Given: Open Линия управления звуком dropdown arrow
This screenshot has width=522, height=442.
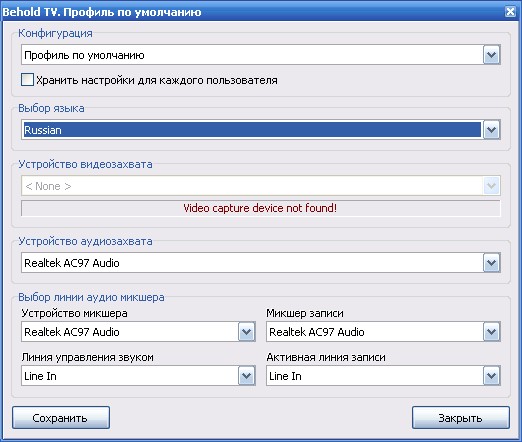Looking at the screenshot, I should pos(246,376).
